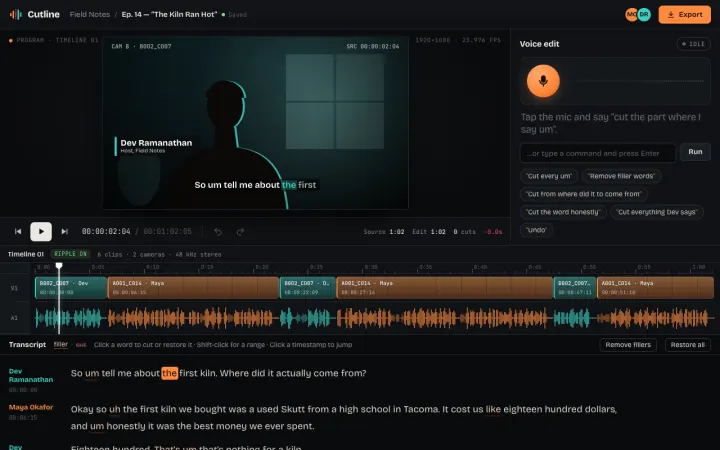Select "Cut from where did it come from" chip
Viewport: 720px width, 450px height.
tap(584, 194)
